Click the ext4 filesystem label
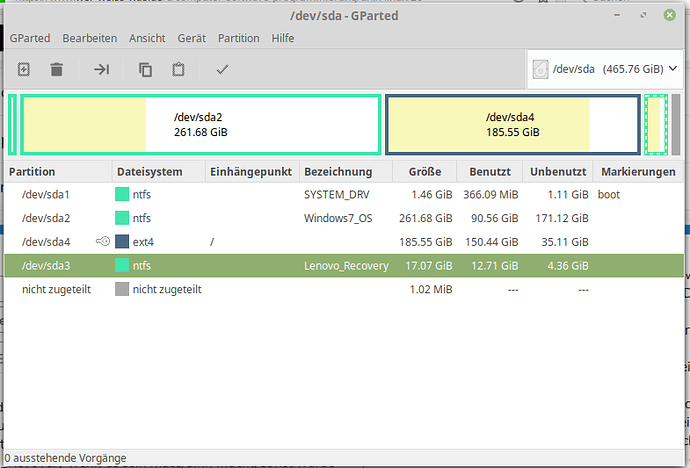The width and height of the screenshot is (690, 468). [x=143, y=242]
